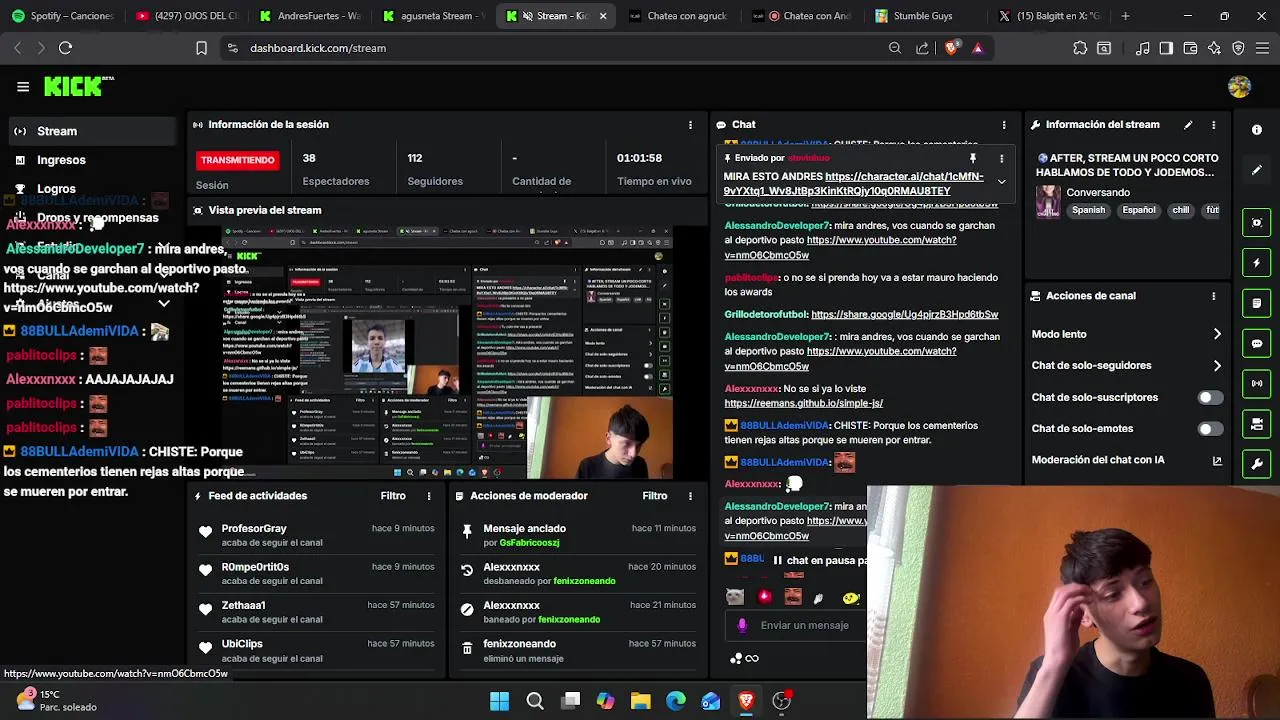
Task: Open Filtro in Acciones de moderador
Action: click(x=655, y=496)
